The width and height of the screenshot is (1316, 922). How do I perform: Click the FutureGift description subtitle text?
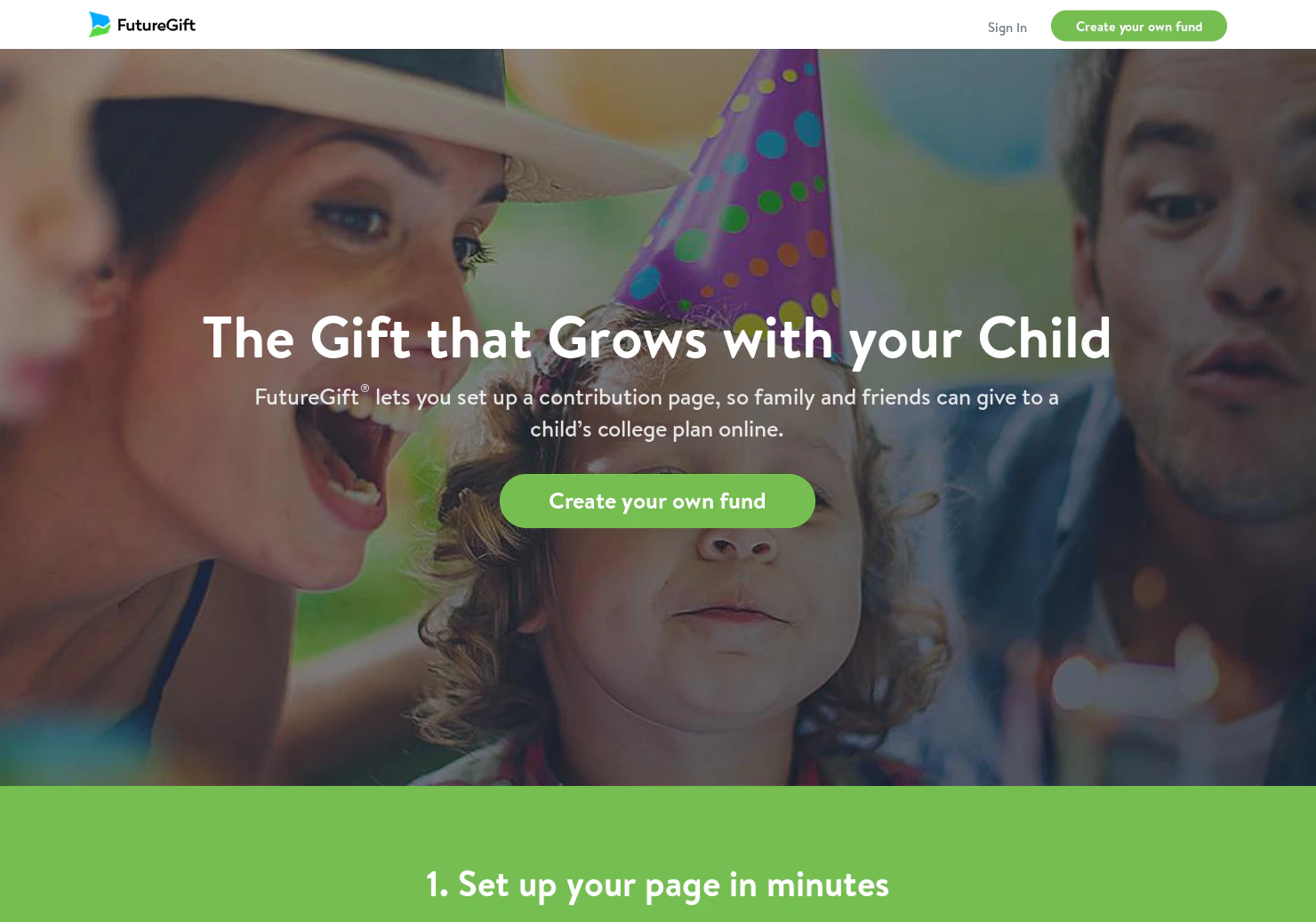pos(657,413)
